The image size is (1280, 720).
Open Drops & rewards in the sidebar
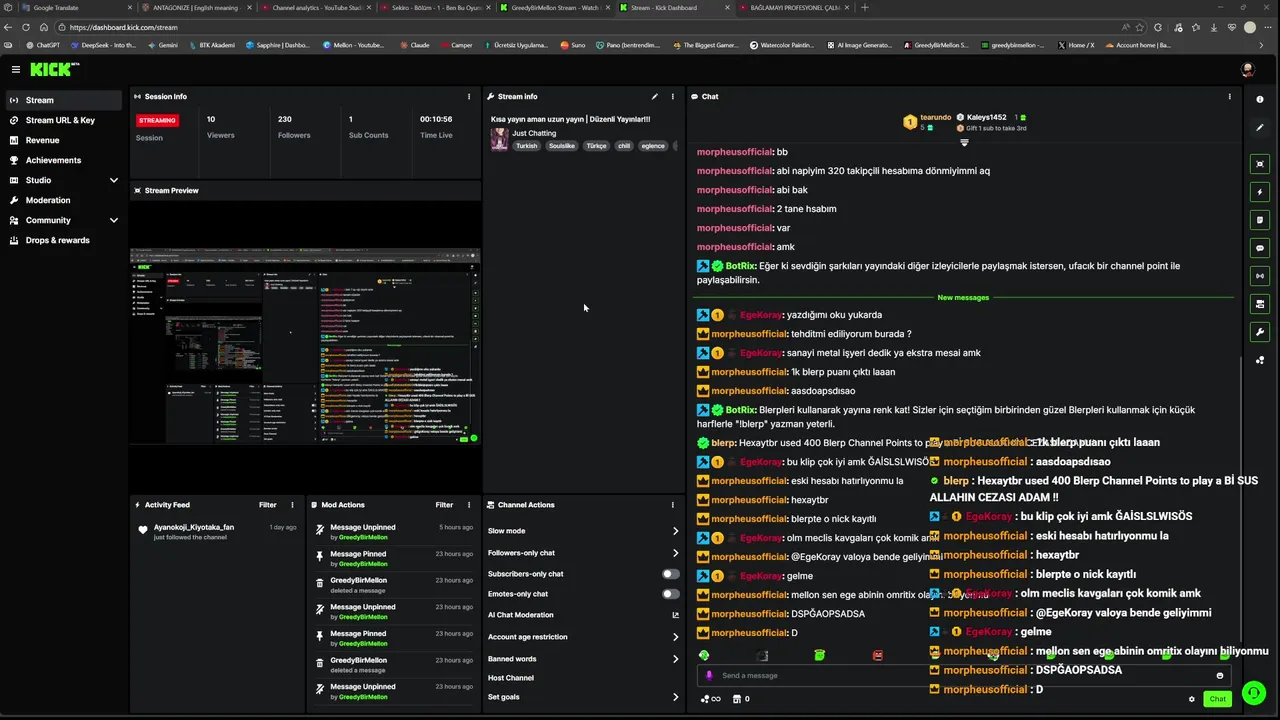click(x=57, y=240)
